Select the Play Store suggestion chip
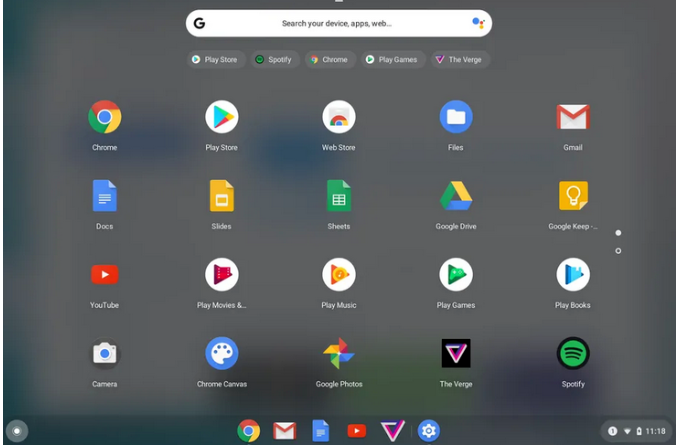 coord(216,60)
